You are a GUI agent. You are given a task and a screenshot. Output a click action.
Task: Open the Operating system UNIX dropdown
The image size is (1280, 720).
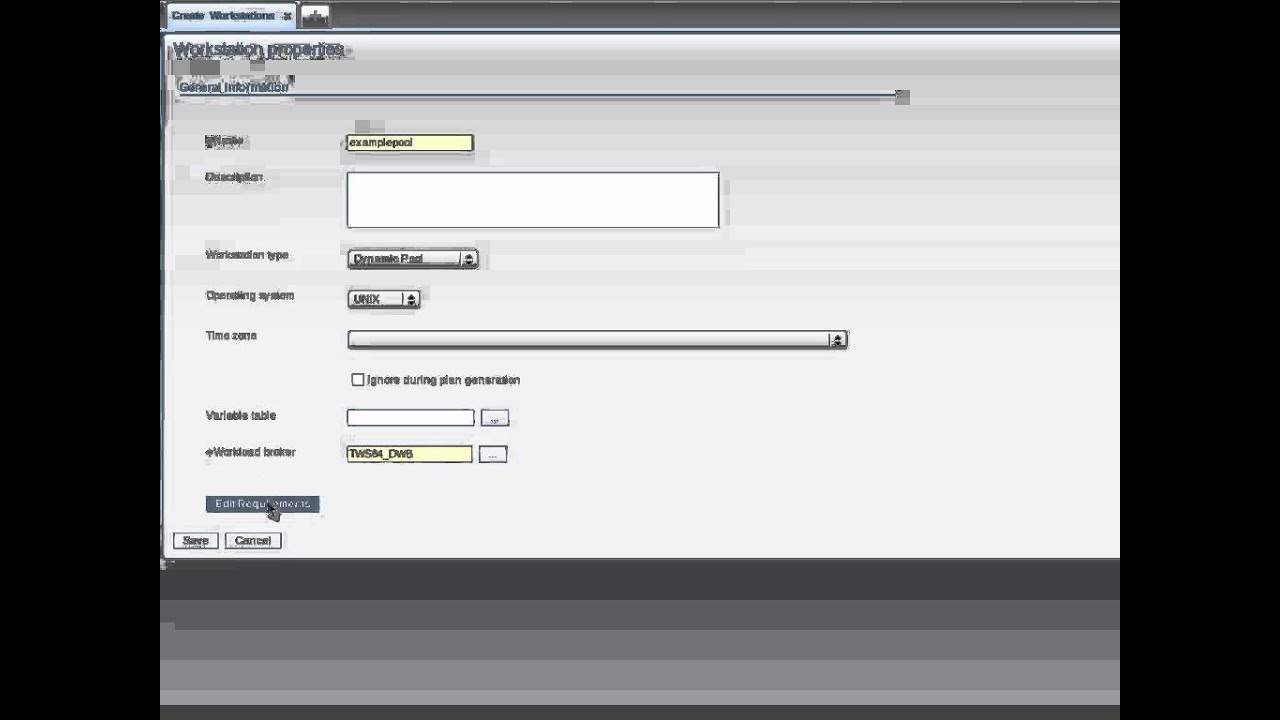(x=384, y=299)
